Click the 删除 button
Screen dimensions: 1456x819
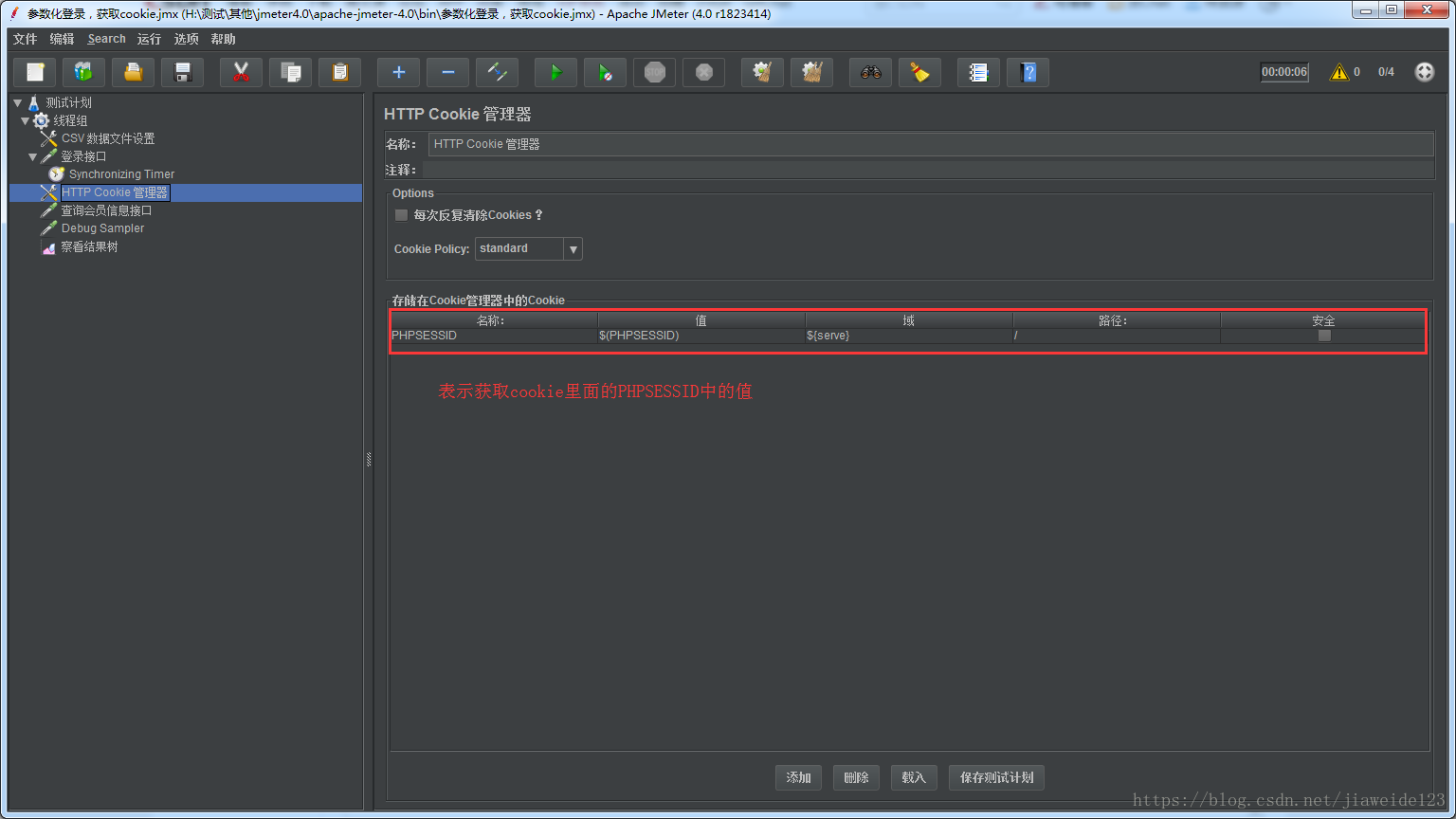point(856,777)
